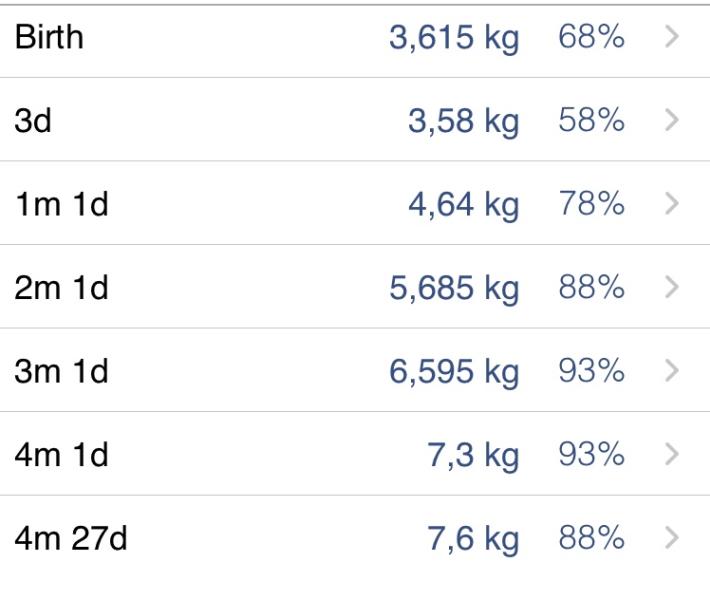Select the Birth row label
The height and width of the screenshot is (600, 710).
pos(49,37)
